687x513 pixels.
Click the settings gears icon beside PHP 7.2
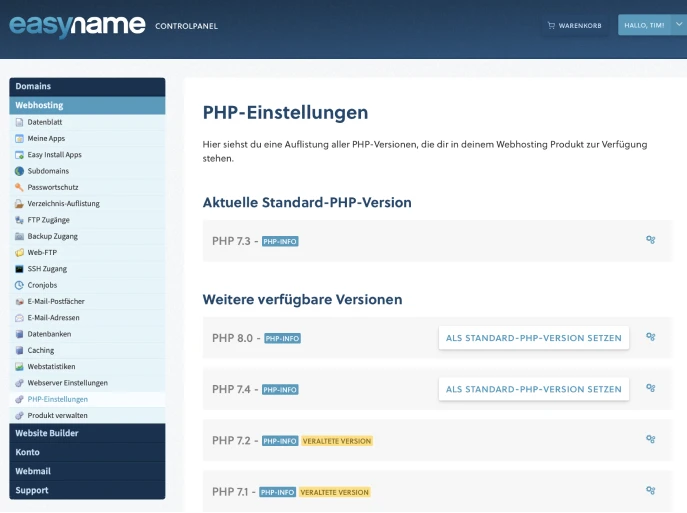[x=650, y=439]
